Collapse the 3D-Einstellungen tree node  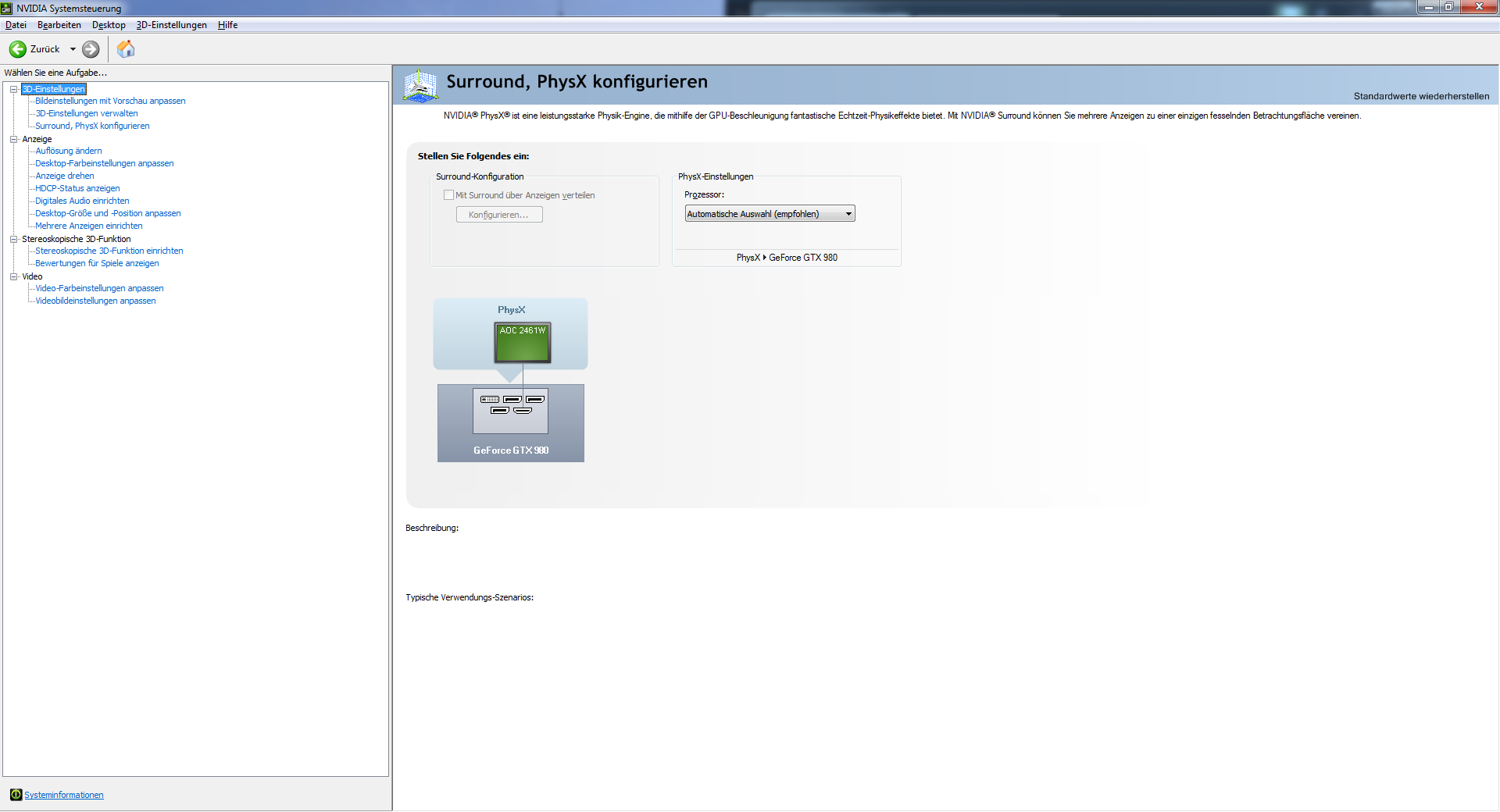(13, 89)
